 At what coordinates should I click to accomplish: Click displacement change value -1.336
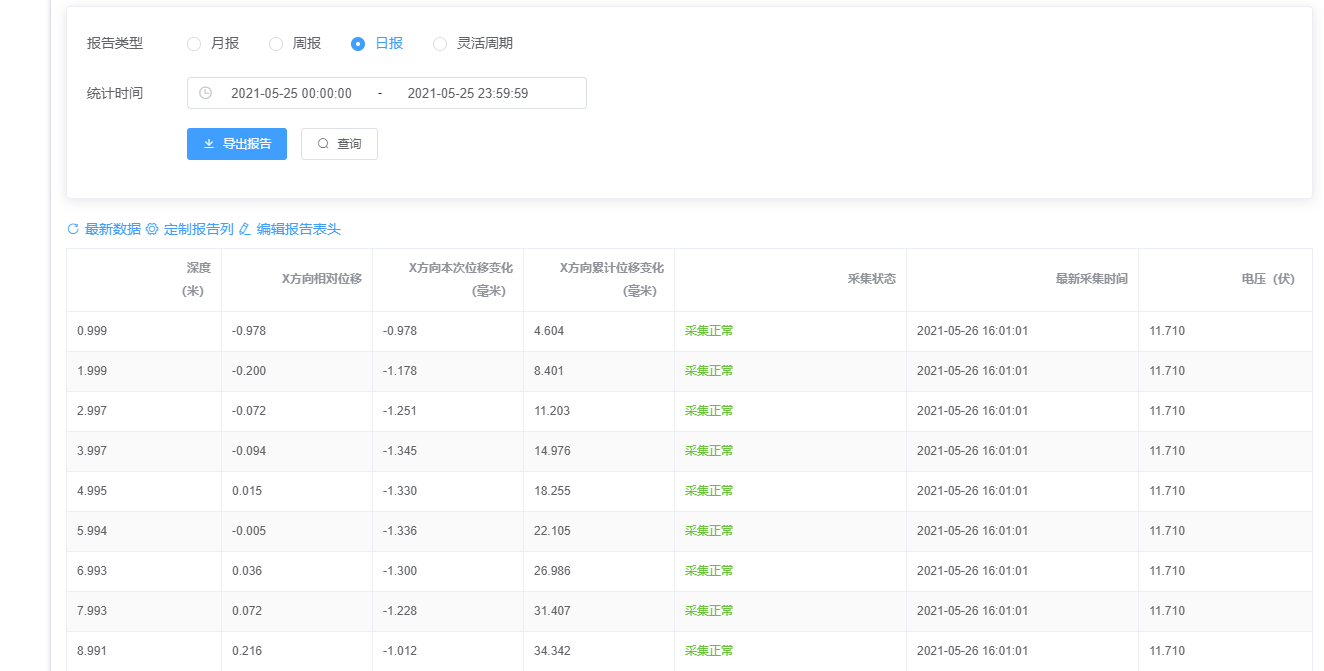[400, 531]
